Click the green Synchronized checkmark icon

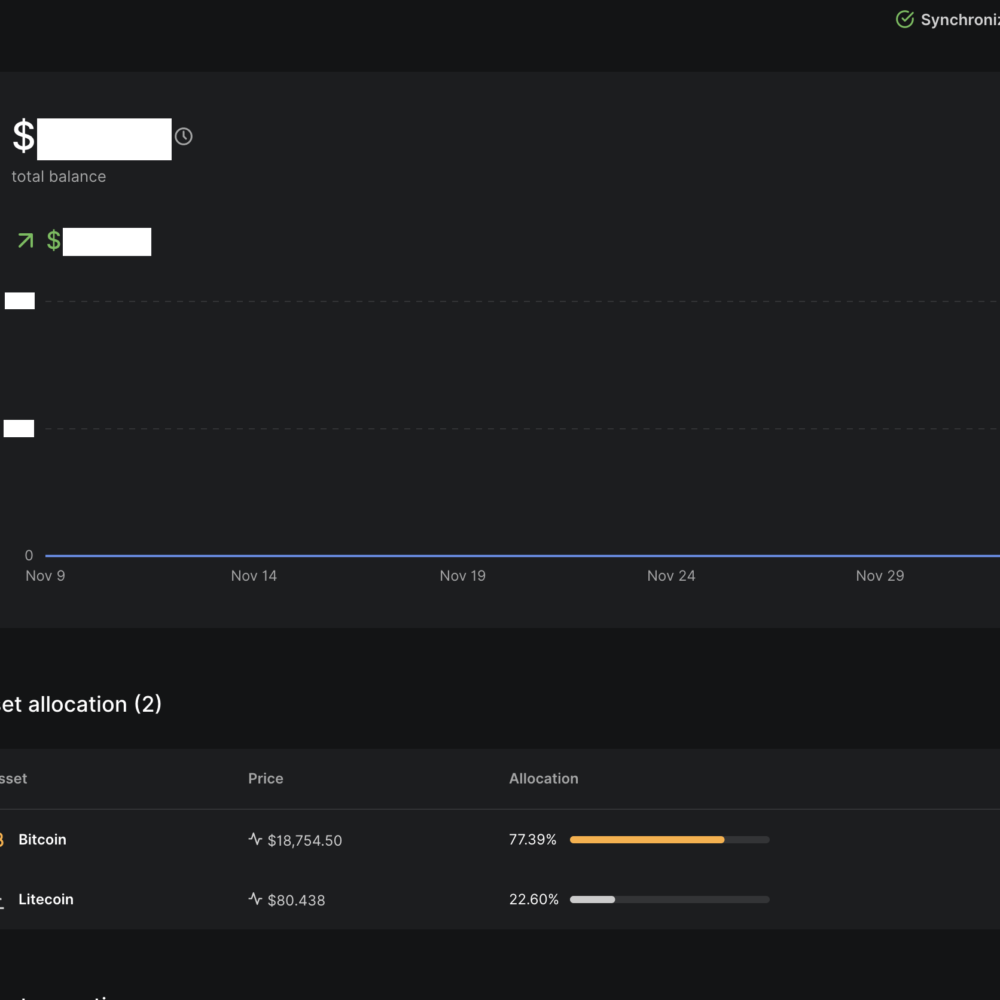904,20
